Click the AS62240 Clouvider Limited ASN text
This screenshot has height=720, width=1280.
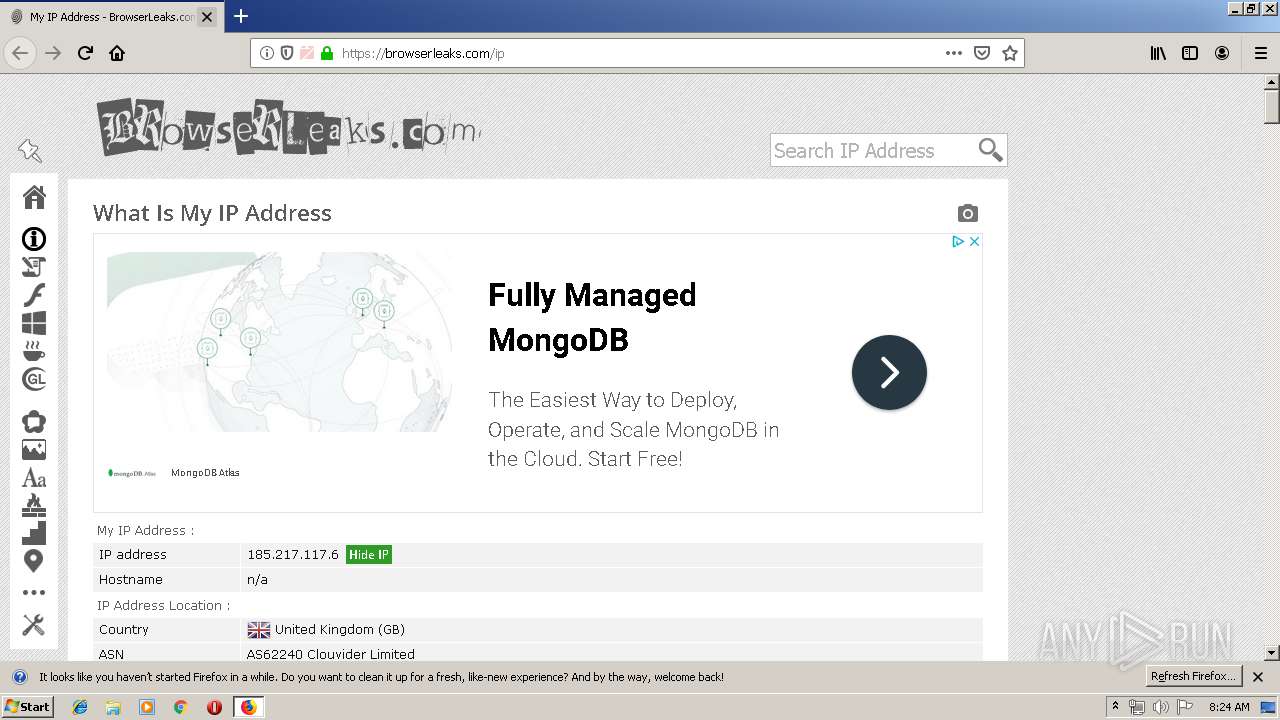coord(331,654)
